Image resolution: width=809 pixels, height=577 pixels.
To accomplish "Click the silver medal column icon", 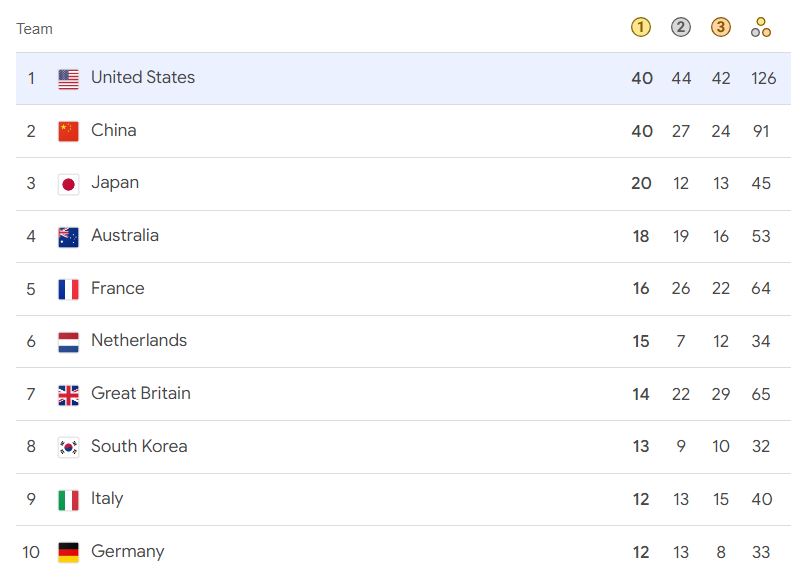I will [x=681, y=27].
